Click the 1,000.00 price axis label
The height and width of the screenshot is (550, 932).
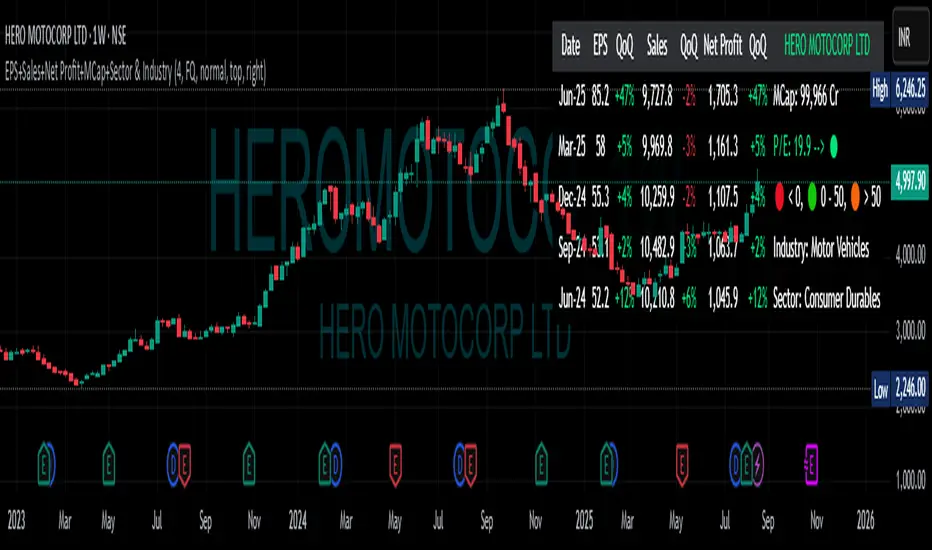[x=910, y=480]
